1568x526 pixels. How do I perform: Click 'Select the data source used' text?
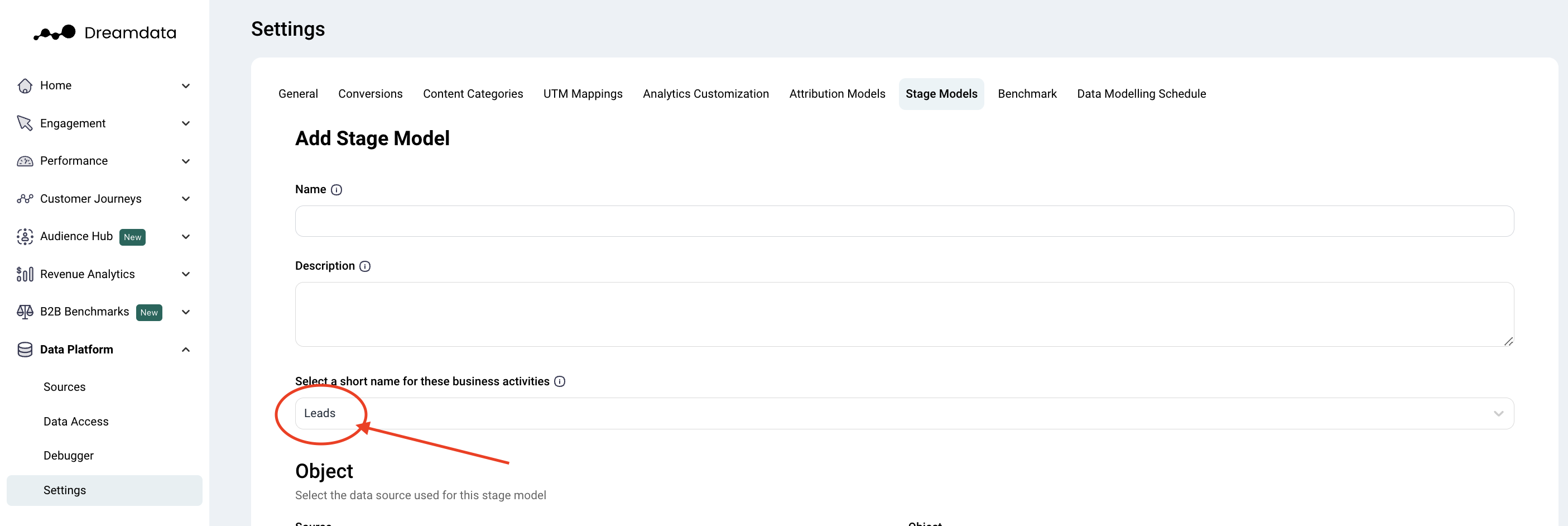pos(421,495)
